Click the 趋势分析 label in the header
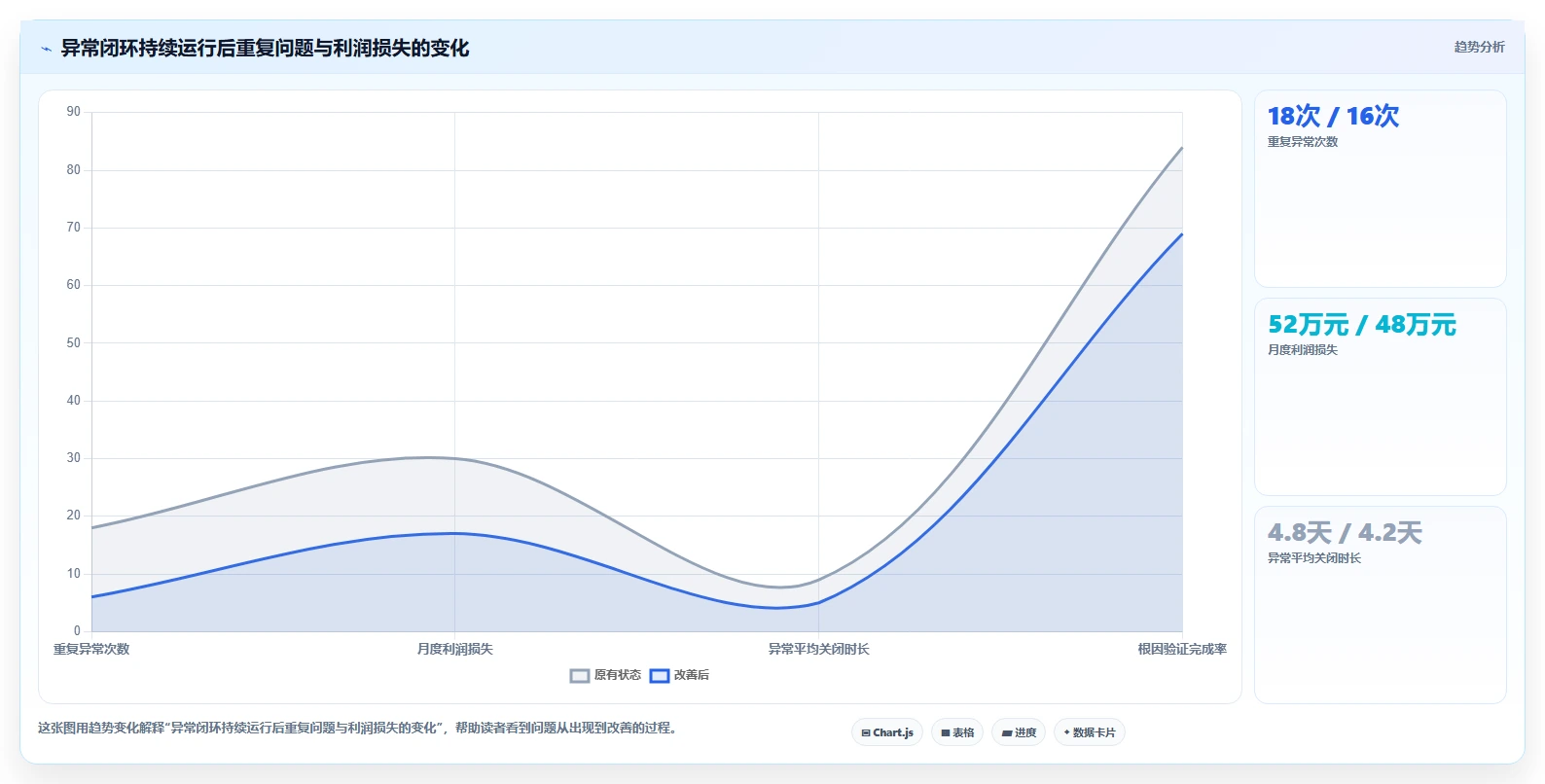1545x784 pixels. 1479,47
